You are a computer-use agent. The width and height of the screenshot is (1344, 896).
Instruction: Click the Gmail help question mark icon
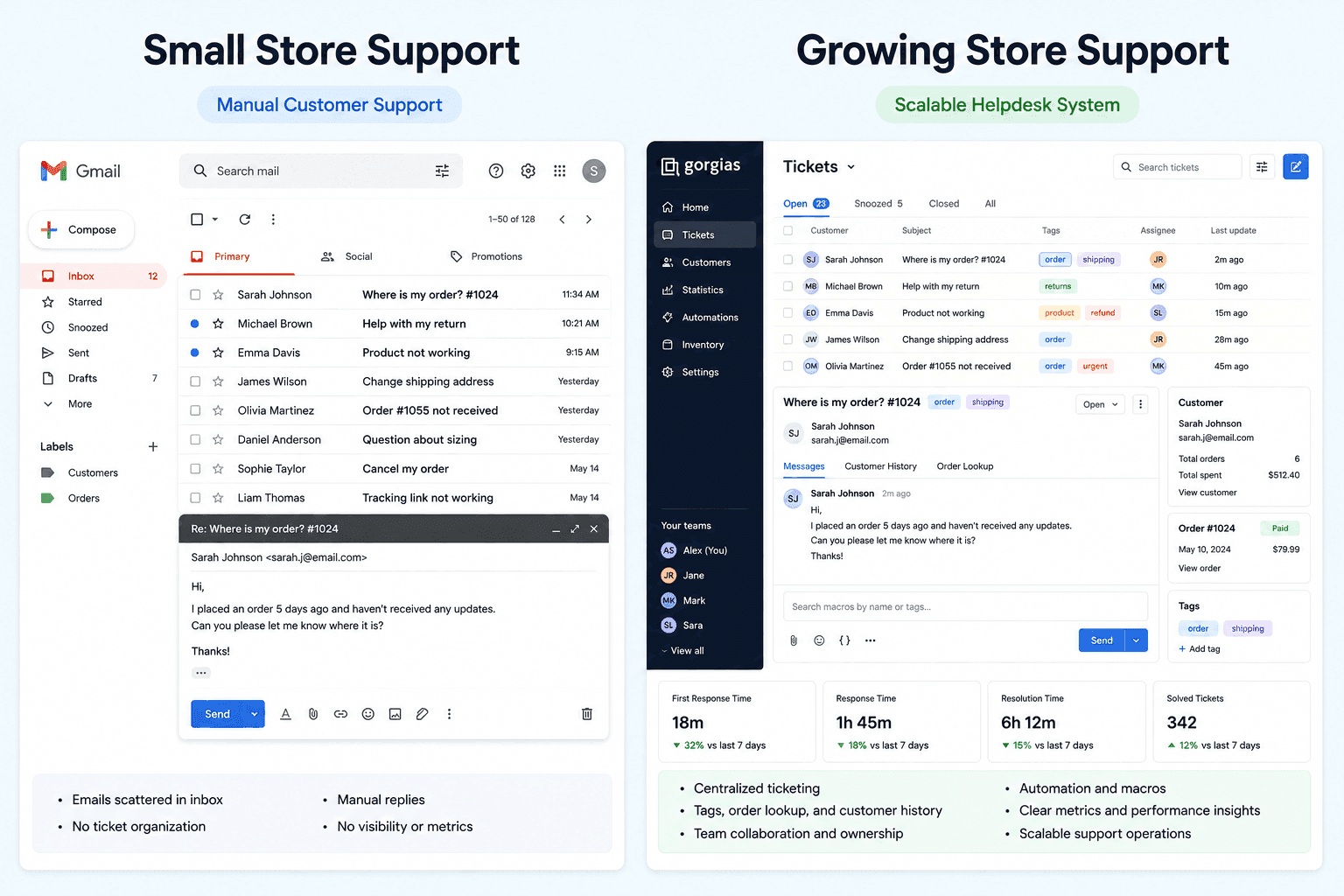(496, 171)
